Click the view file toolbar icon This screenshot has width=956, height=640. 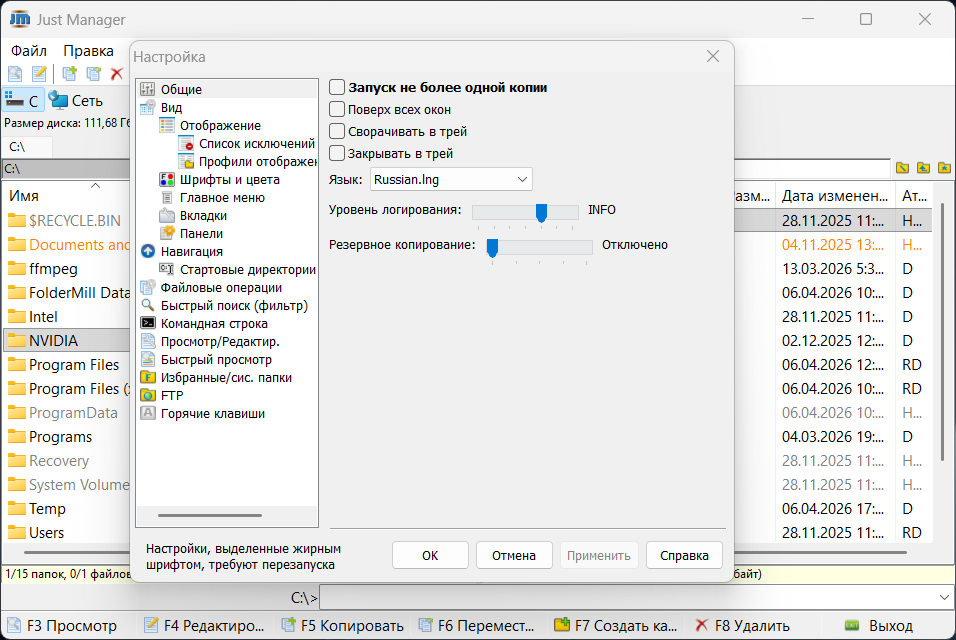(x=15, y=74)
